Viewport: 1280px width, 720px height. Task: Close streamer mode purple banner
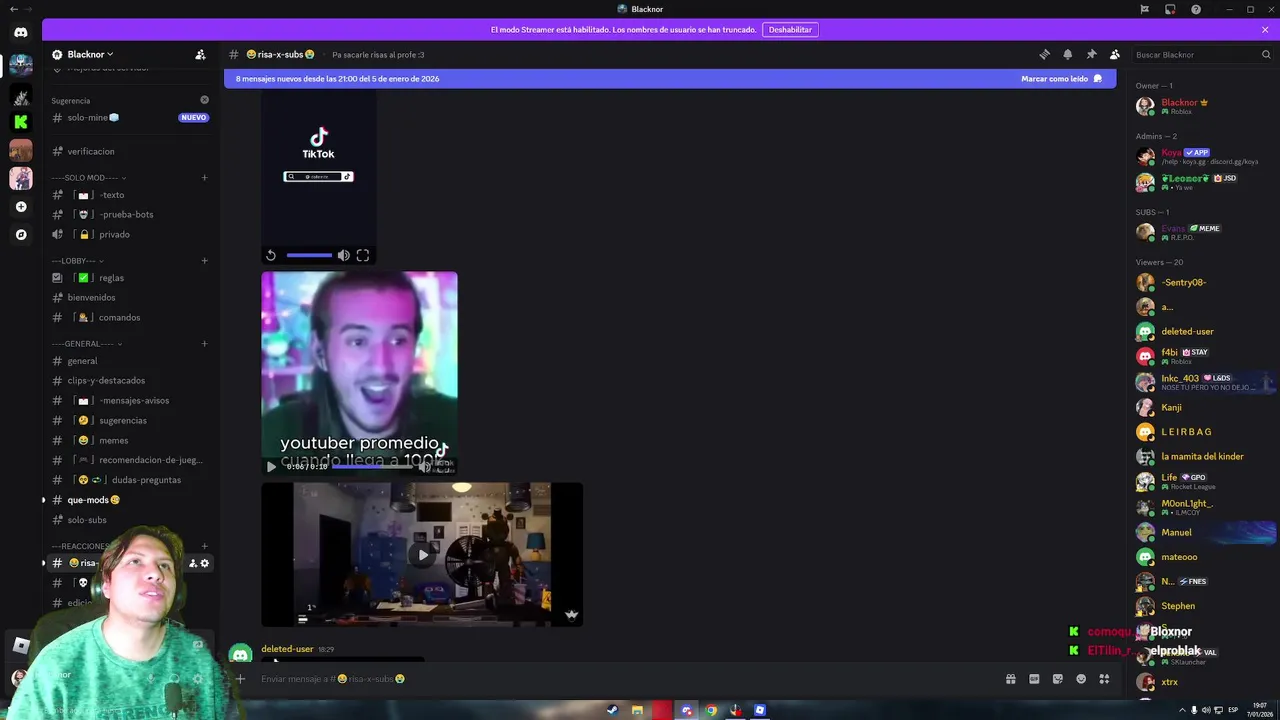click(1265, 30)
